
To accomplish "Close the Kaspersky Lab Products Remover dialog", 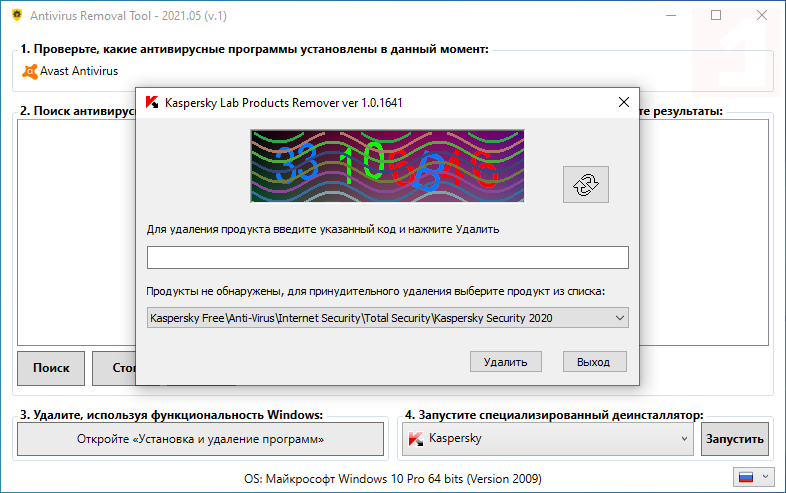I will click(x=624, y=102).
